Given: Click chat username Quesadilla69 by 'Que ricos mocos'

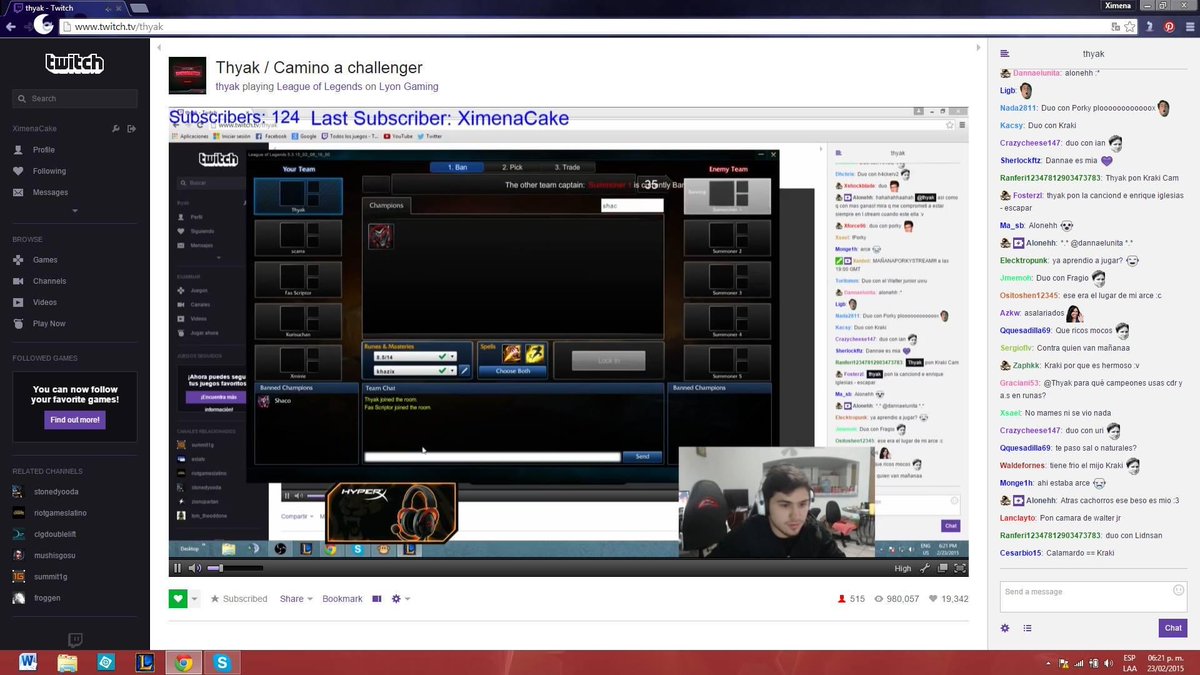Looking at the screenshot, I should [1025, 330].
